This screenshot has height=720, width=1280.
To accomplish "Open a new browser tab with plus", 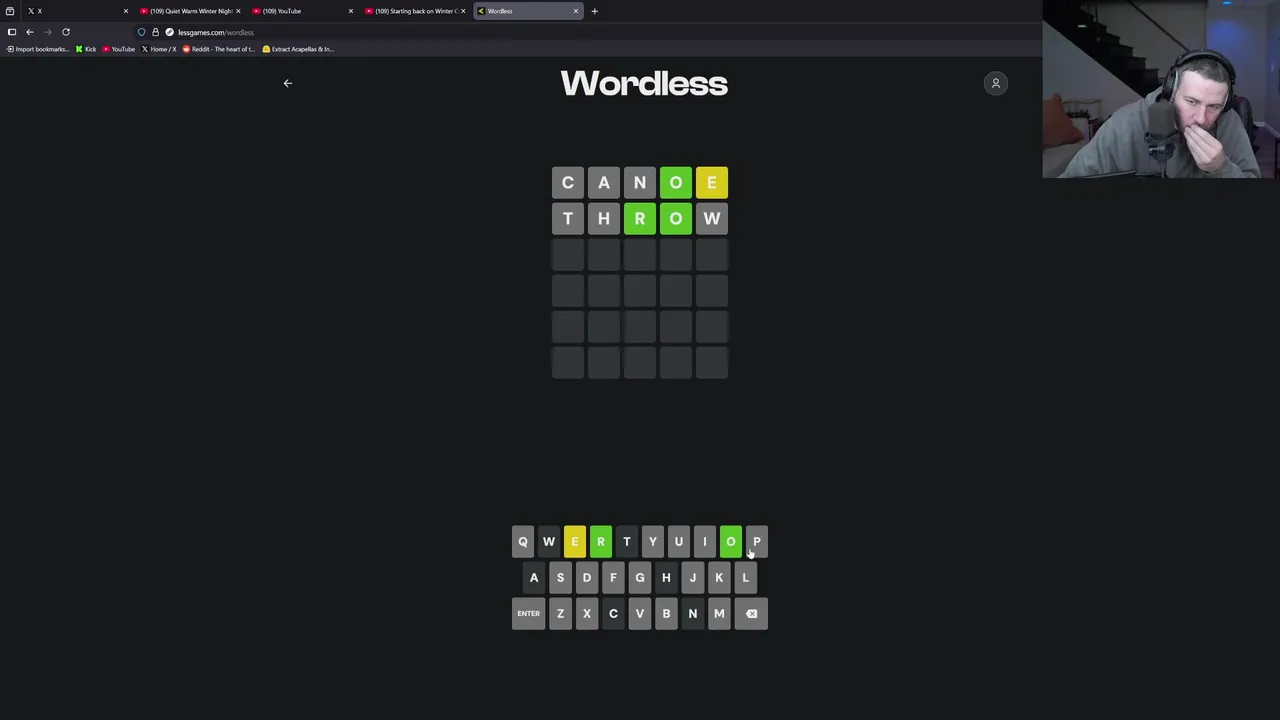I will [595, 11].
